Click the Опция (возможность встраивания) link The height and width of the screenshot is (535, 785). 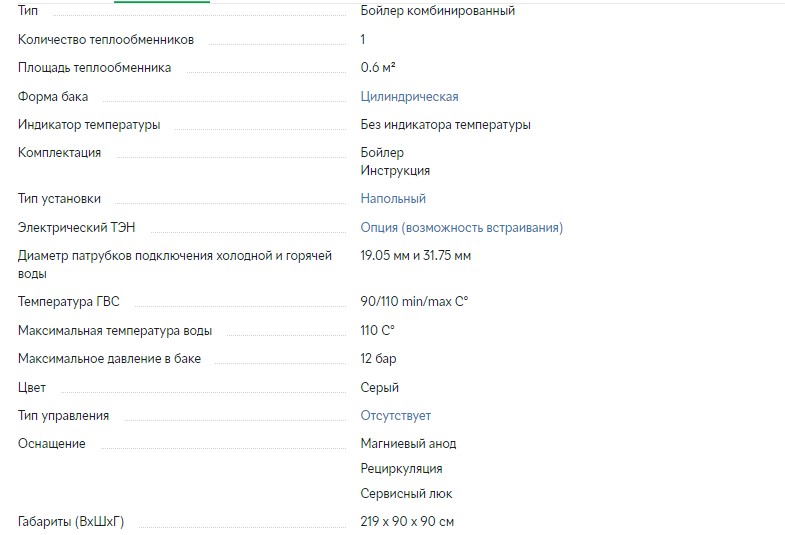(x=461, y=228)
